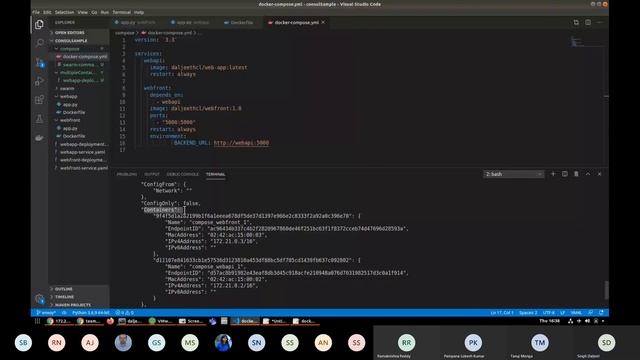Click UTF-8 encoding in status bar
Image resolution: width=640 pixels, height=360 pixels.
tap(549, 313)
